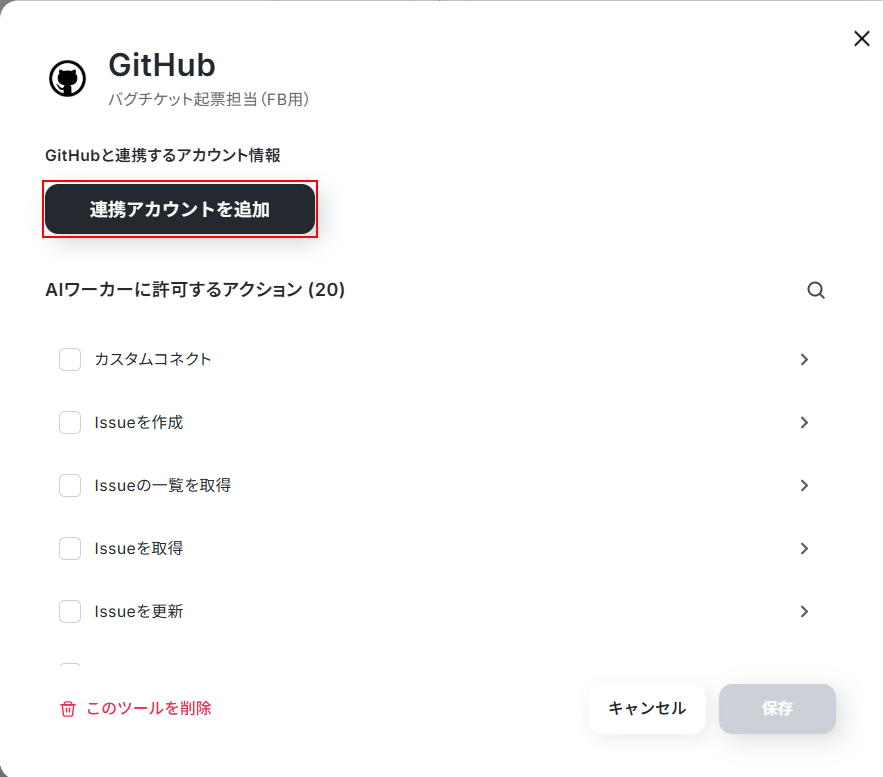Viewport: 883px width, 777px height.
Task: Close the GitHub dialog with X
Action: click(862, 38)
